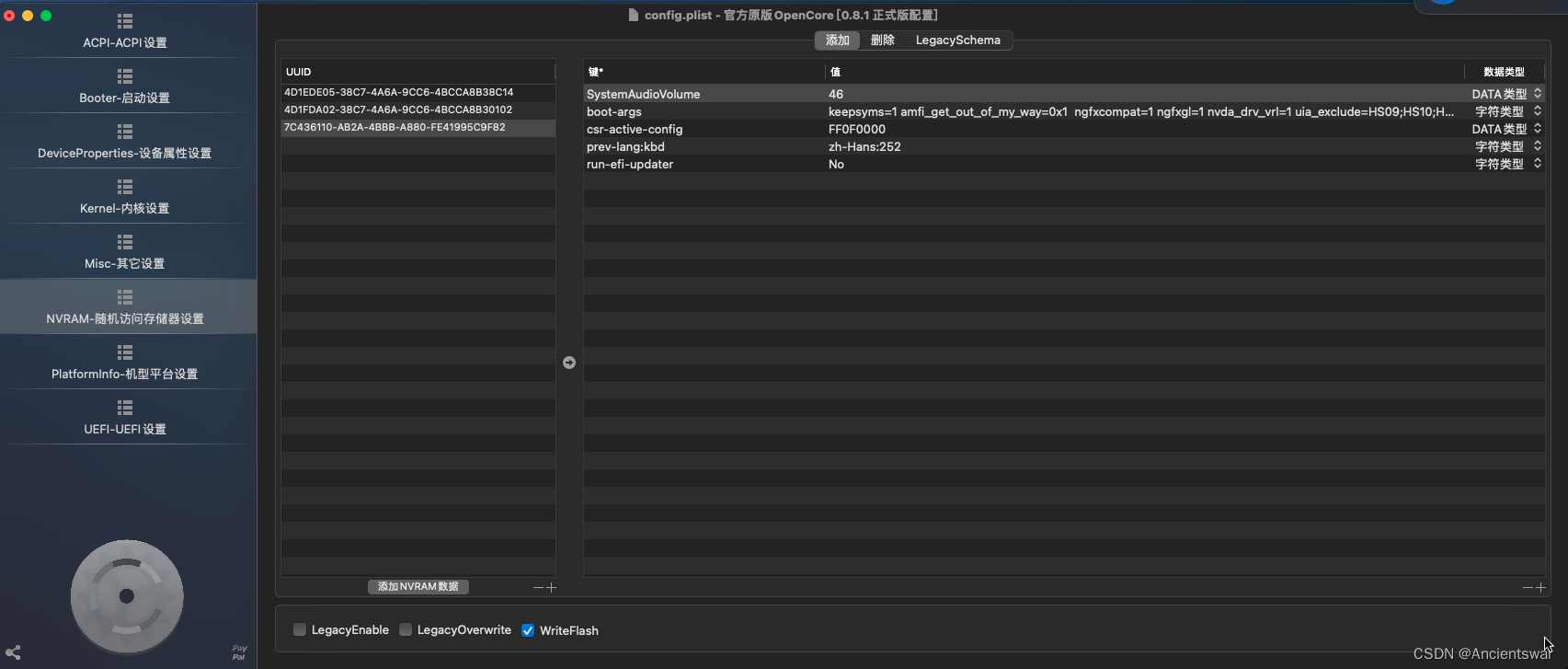Click NVRAM section list icon
The image size is (1568, 669).
(125, 297)
